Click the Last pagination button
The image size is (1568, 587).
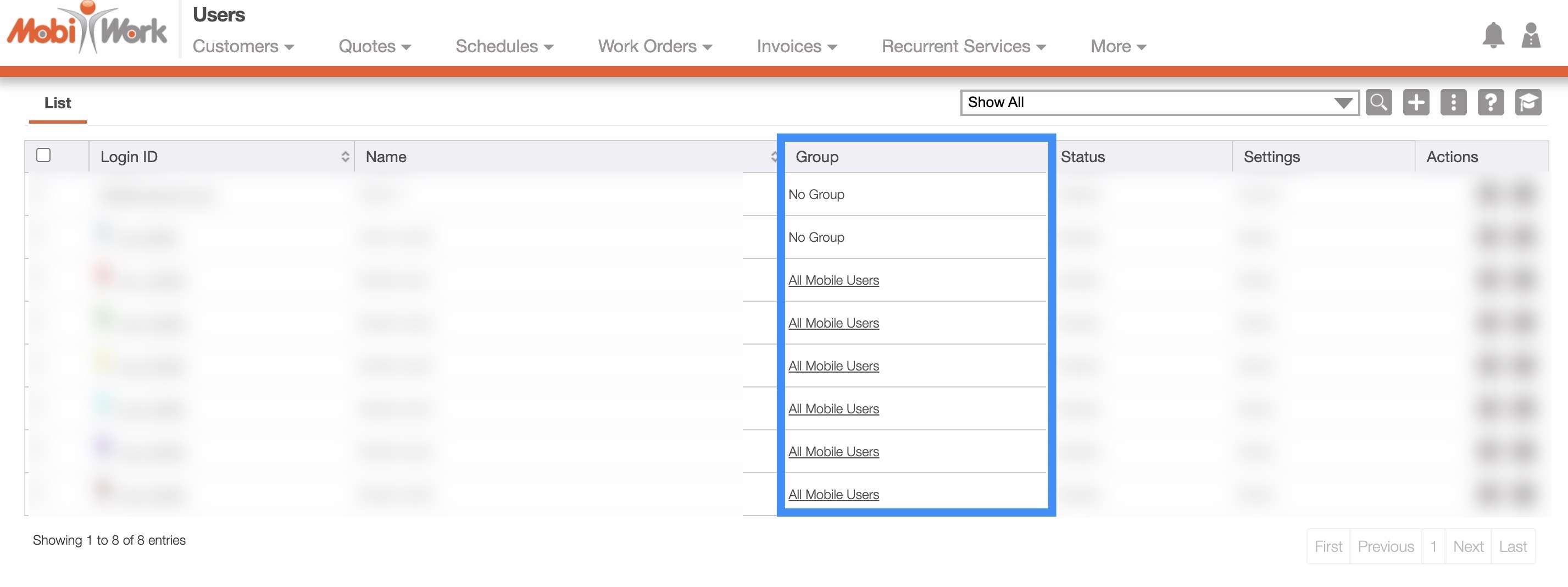click(x=1513, y=547)
